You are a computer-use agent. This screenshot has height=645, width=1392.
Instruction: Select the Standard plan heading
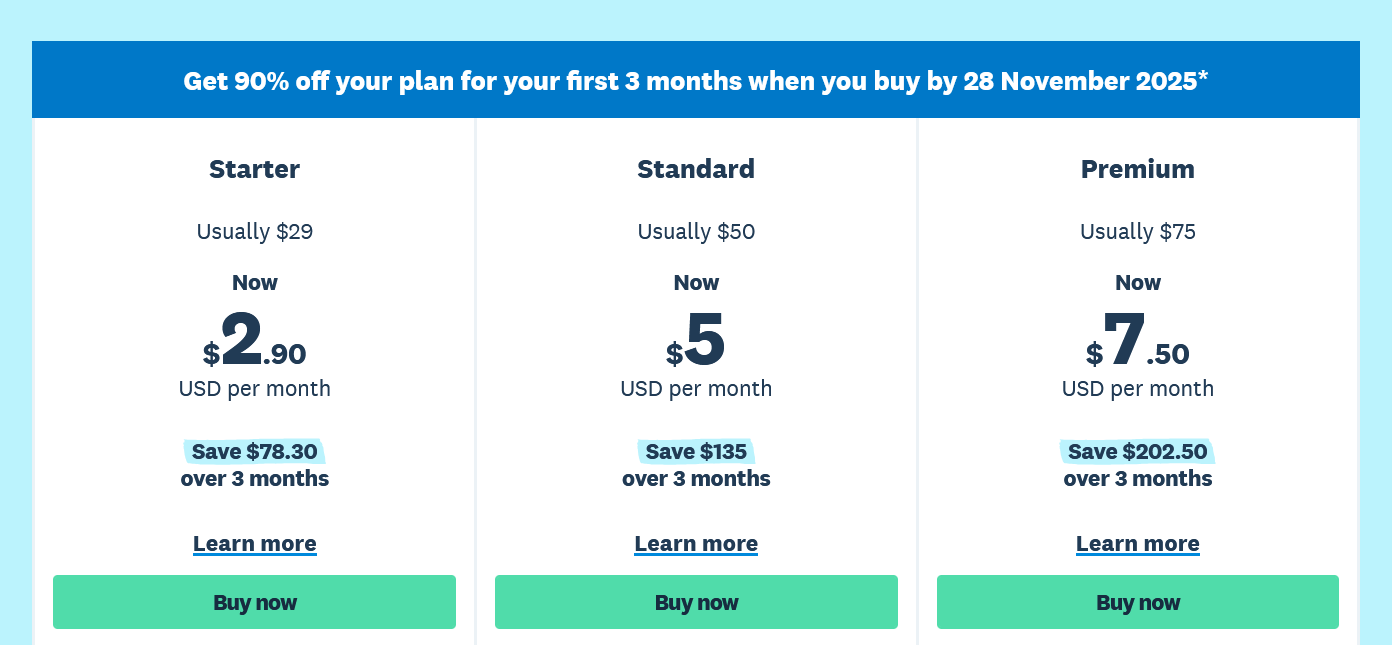[x=696, y=169]
